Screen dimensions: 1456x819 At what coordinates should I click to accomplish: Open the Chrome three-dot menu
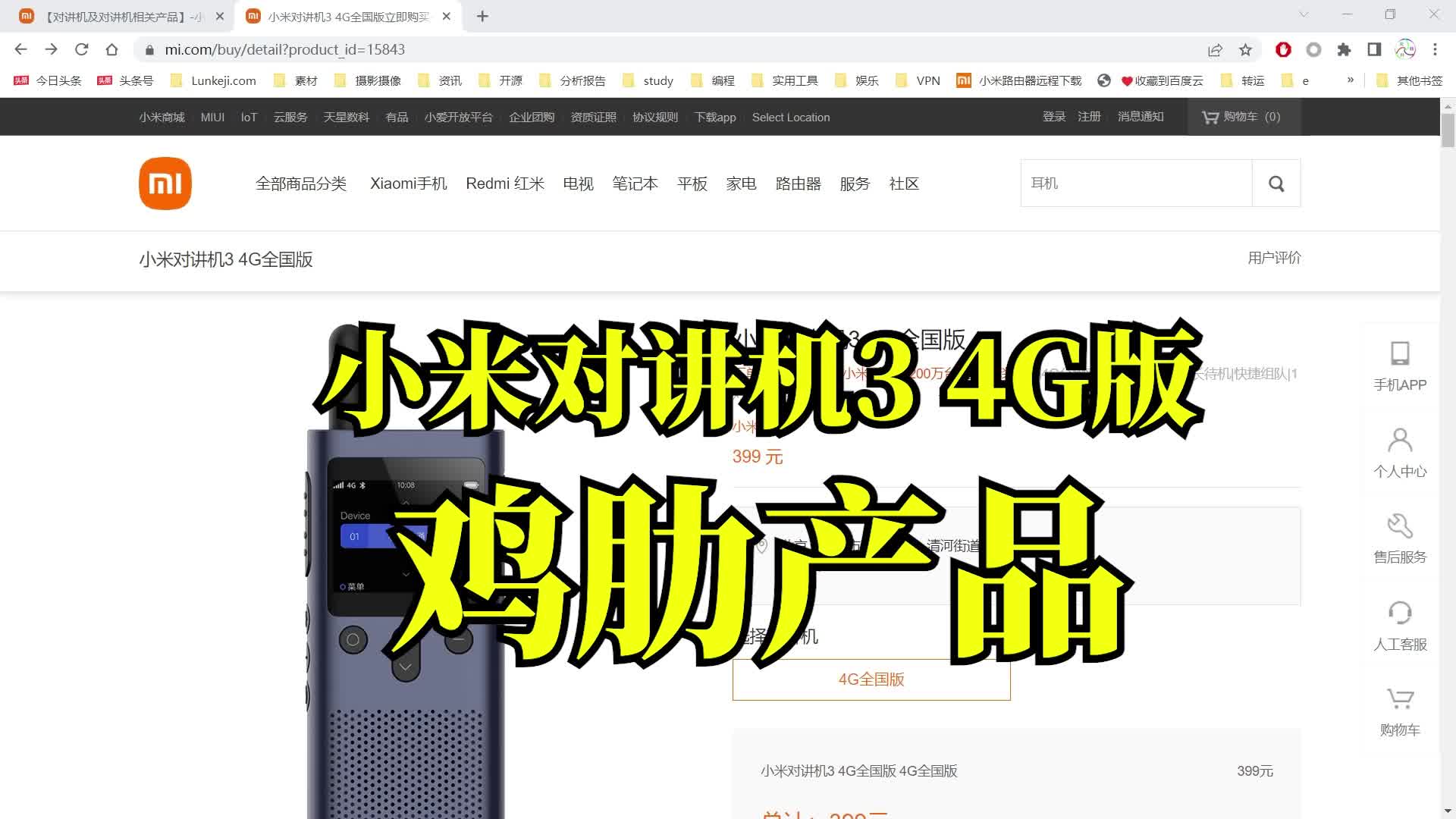[x=1435, y=49]
